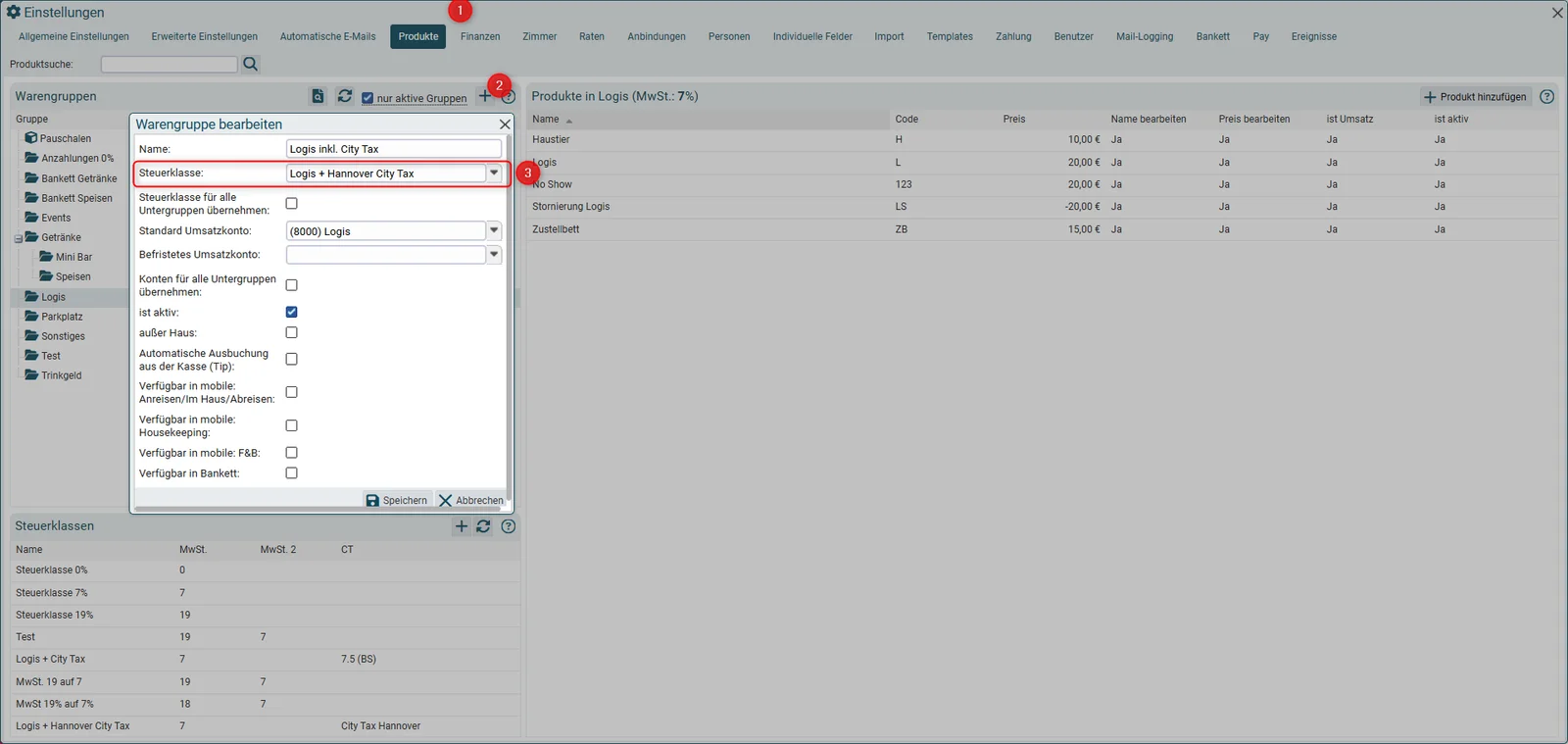Select the Logis group in the tree
Viewport: 1568px width, 744px height.
53,297
